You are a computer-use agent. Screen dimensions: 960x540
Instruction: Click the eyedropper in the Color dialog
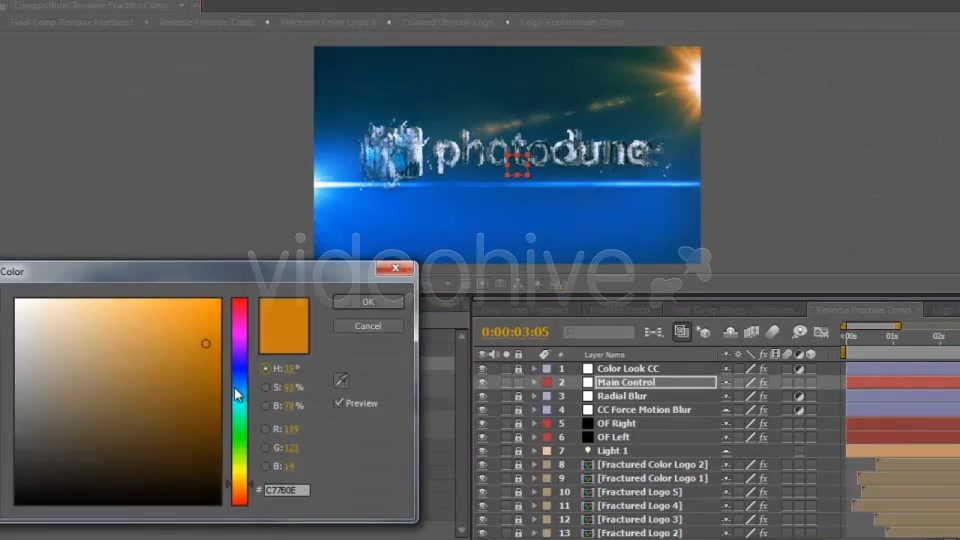(x=341, y=380)
